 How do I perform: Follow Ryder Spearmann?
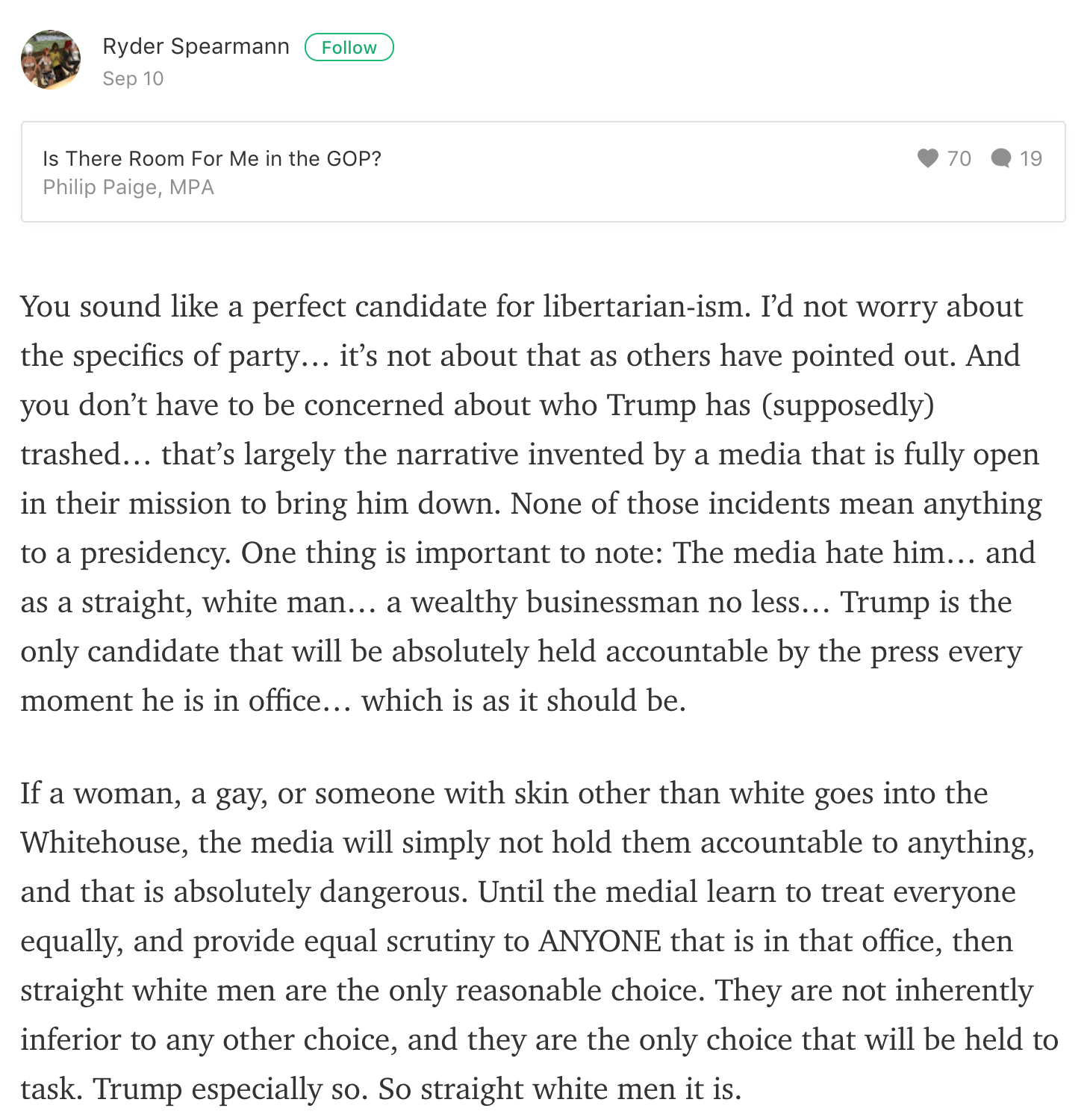tap(349, 47)
